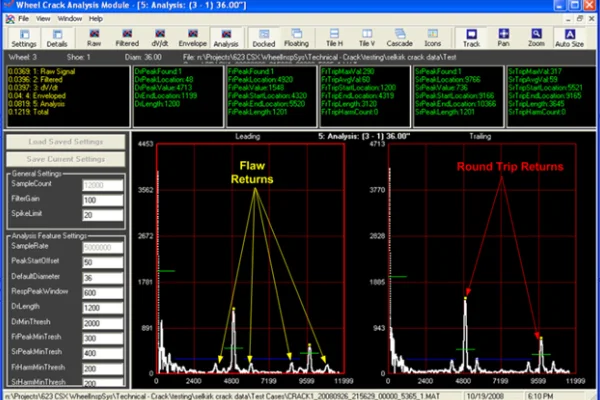The height and width of the screenshot is (400, 600).
Task: Click the SrPeakLocation:9766 readout
Action: 448,80
